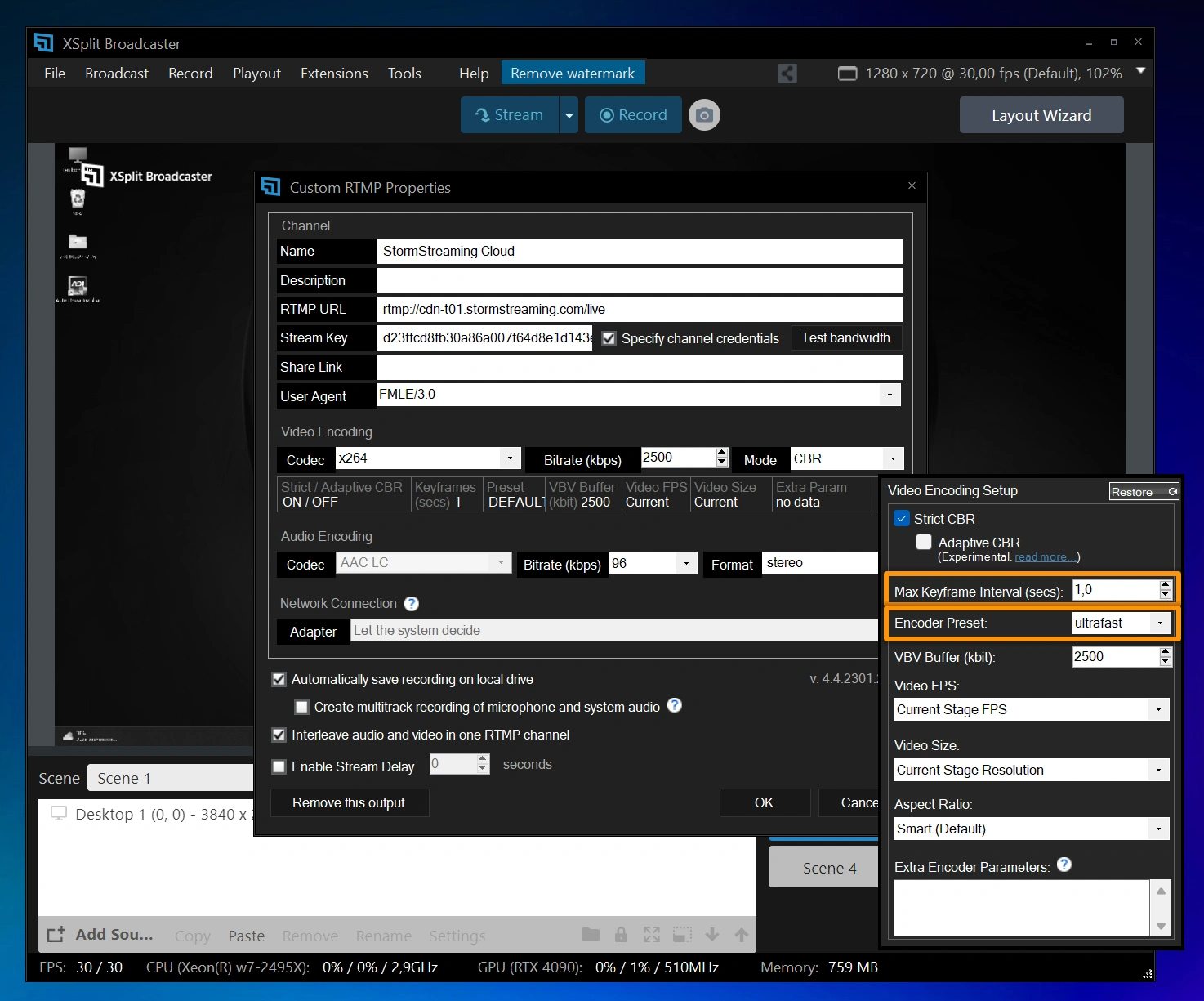This screenshot has width=1204, height=1001.
Task: Expand the Mode dropdown set to CBR
Action: pyautogui.click(x=893, y=458)
